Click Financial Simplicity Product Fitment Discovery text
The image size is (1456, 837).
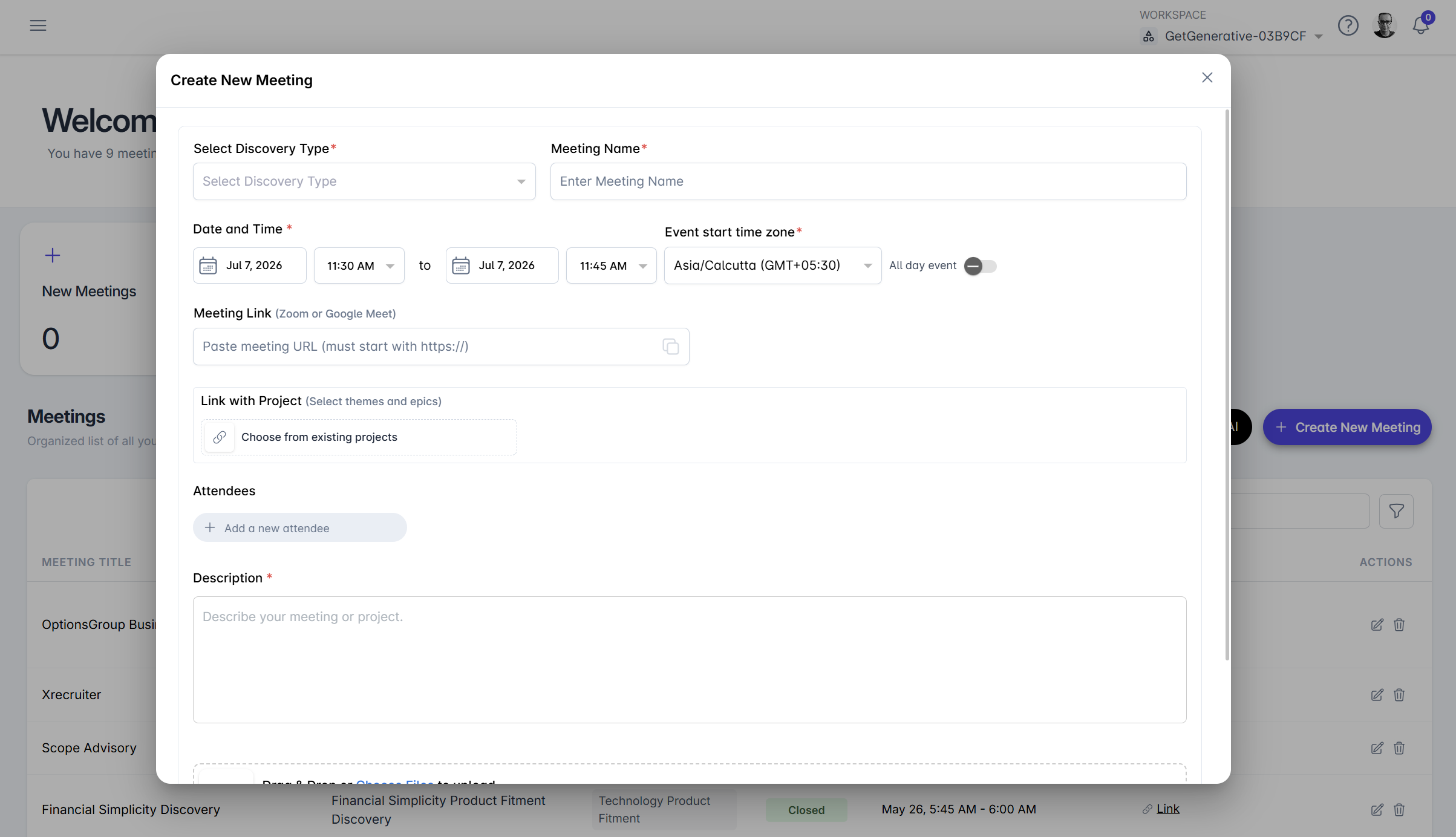(438, 809)
